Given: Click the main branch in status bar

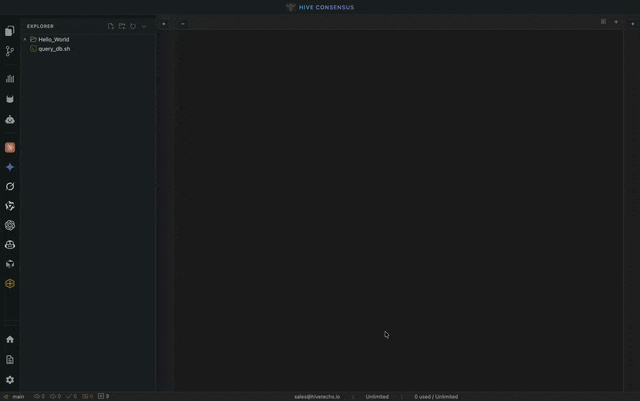Looking at the screenshot, I should click(17, 396).
